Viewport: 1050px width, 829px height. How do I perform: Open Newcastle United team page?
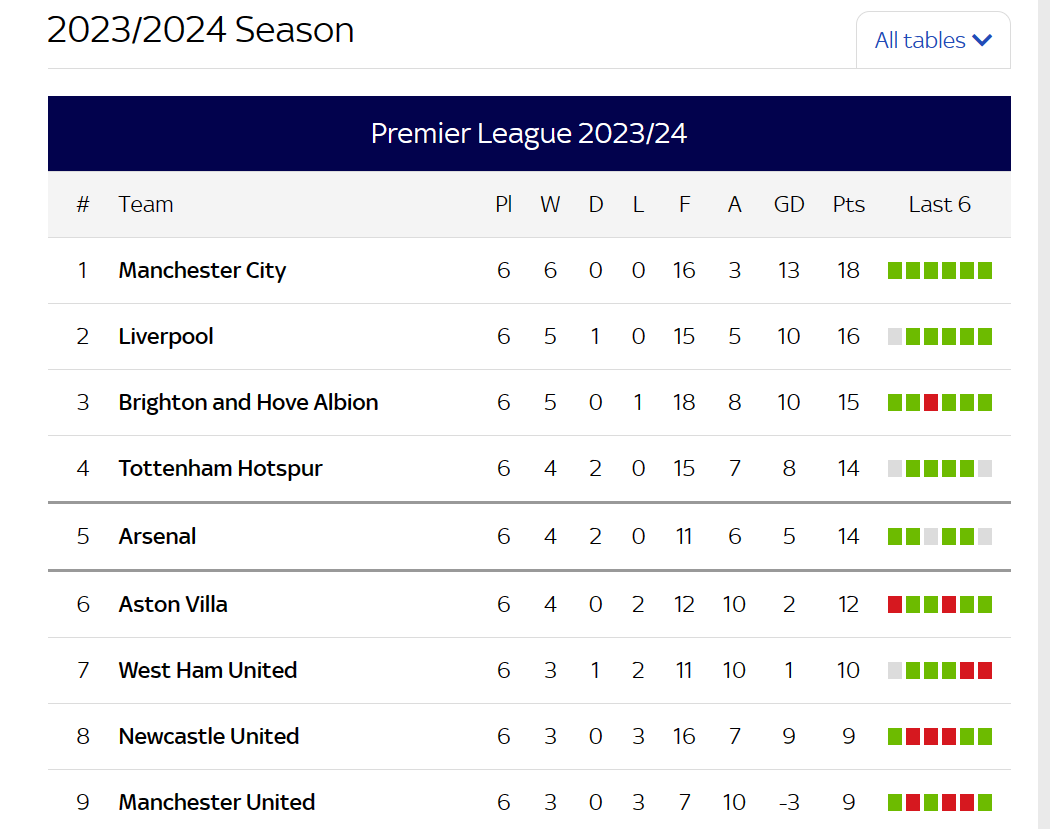click(209, 737)
